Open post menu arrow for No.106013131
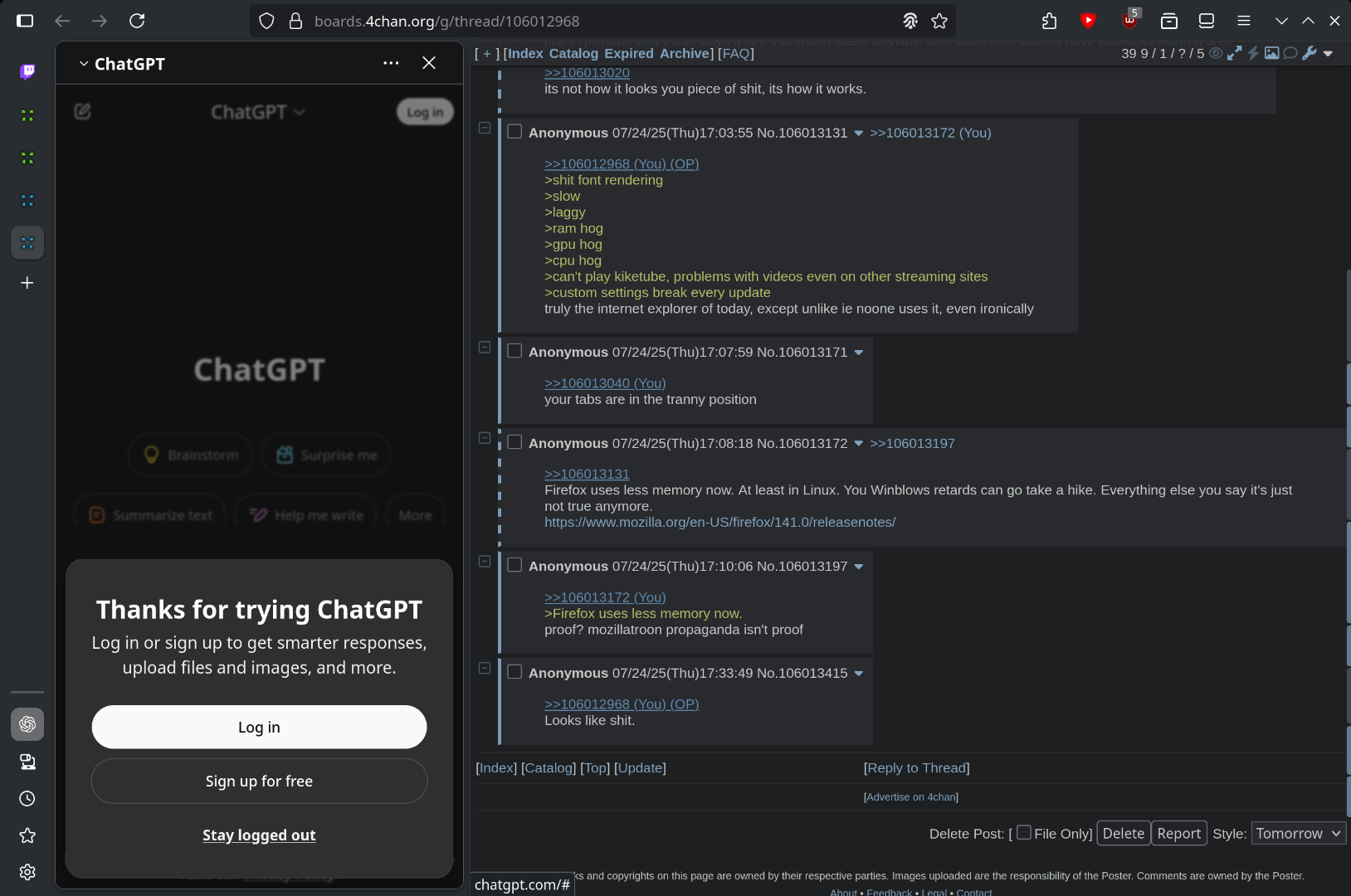The height and width of the screenshot is (896, 1351). pos(859,134)
